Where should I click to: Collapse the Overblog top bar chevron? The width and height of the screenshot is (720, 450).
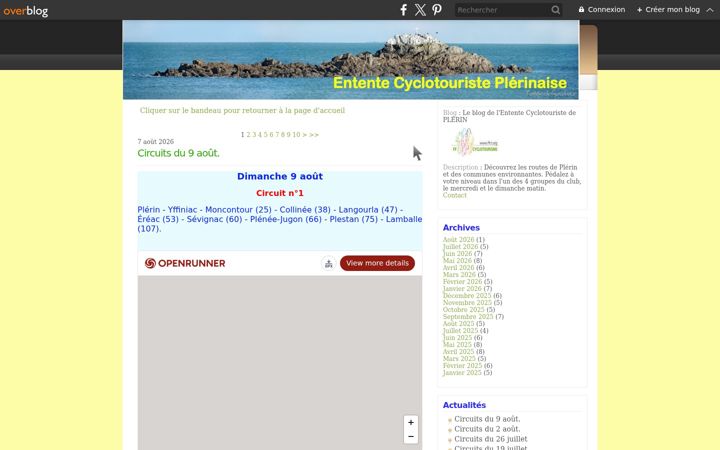pos(710,10)
